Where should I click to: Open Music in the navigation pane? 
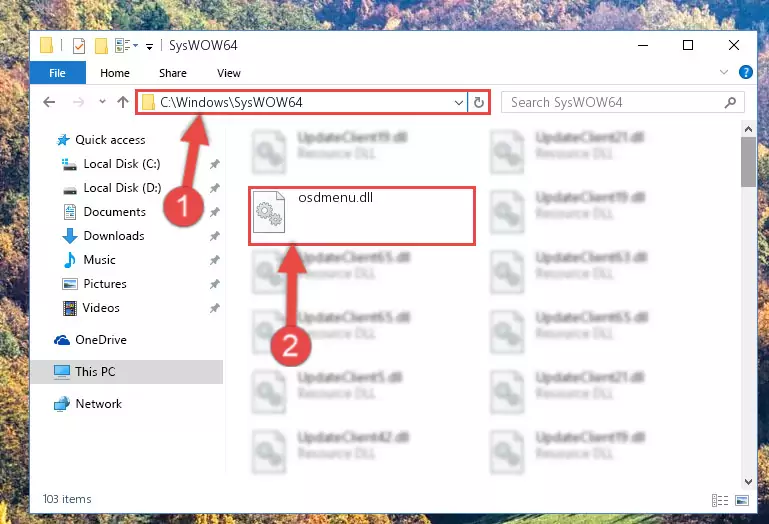(99, 260)
